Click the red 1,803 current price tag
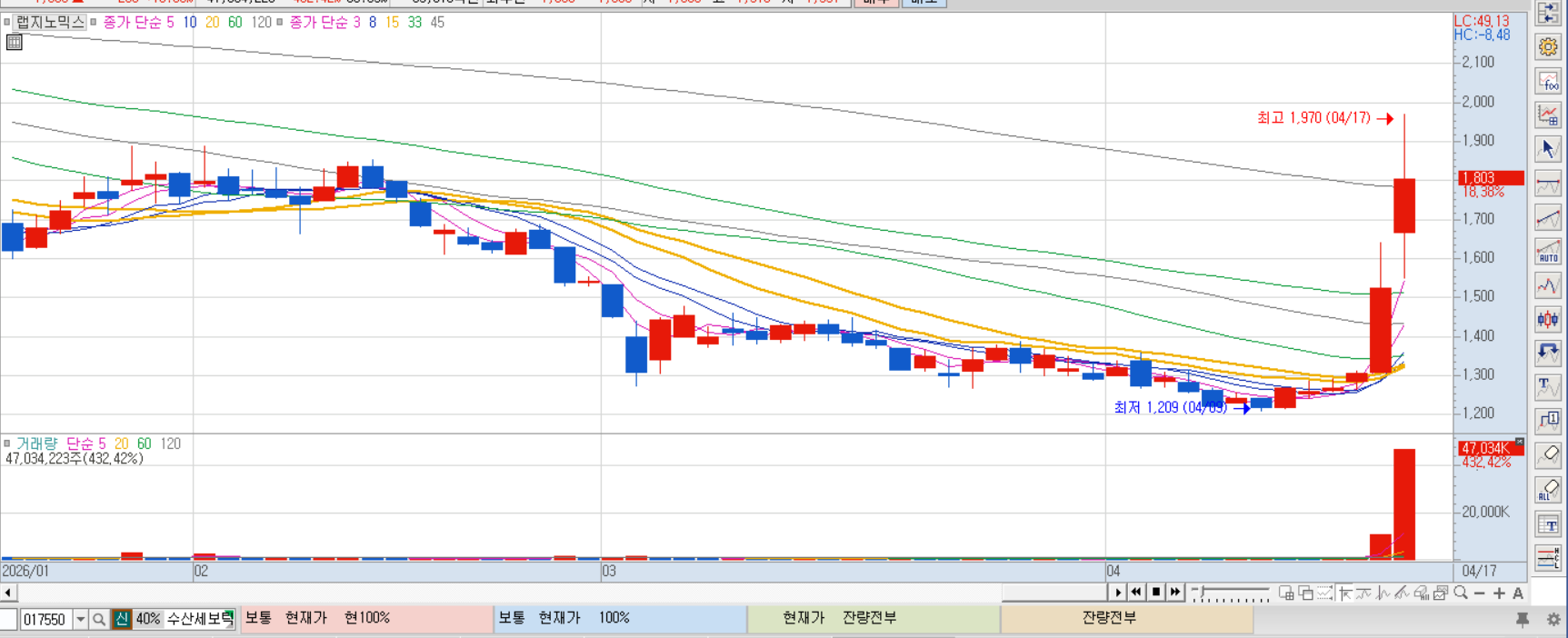Image resolution: width=1568 pixels, height=638 pixels. point(1491,177)
